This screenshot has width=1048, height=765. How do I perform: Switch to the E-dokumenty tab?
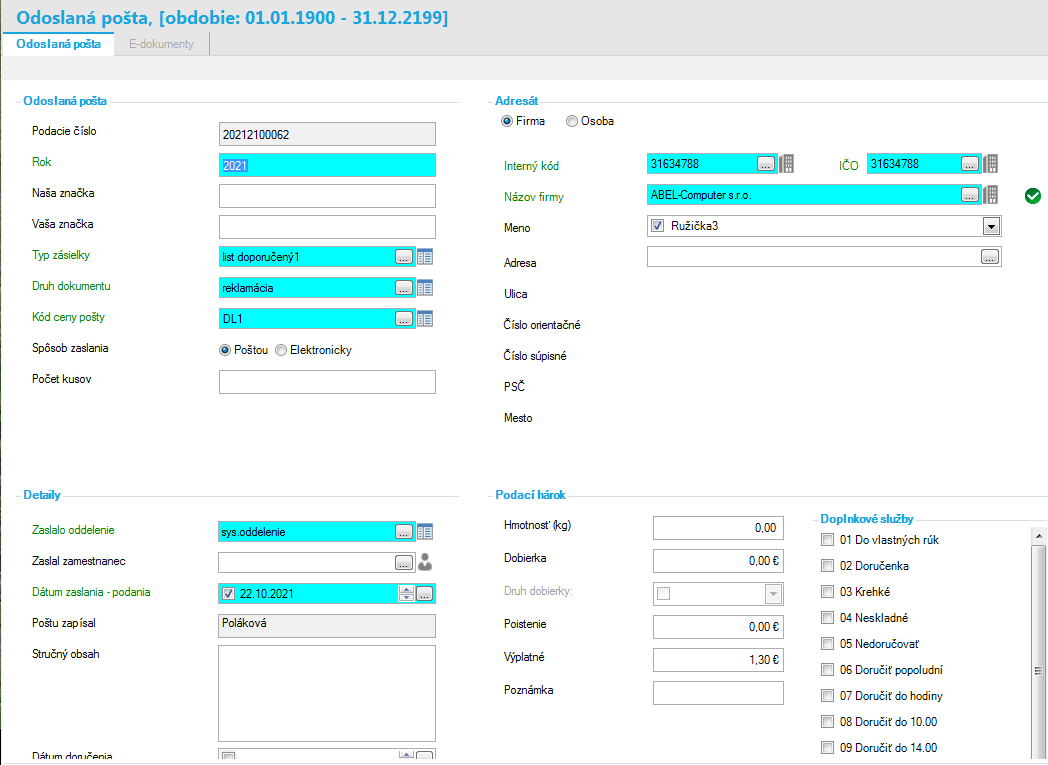click(x=161, y=44)
